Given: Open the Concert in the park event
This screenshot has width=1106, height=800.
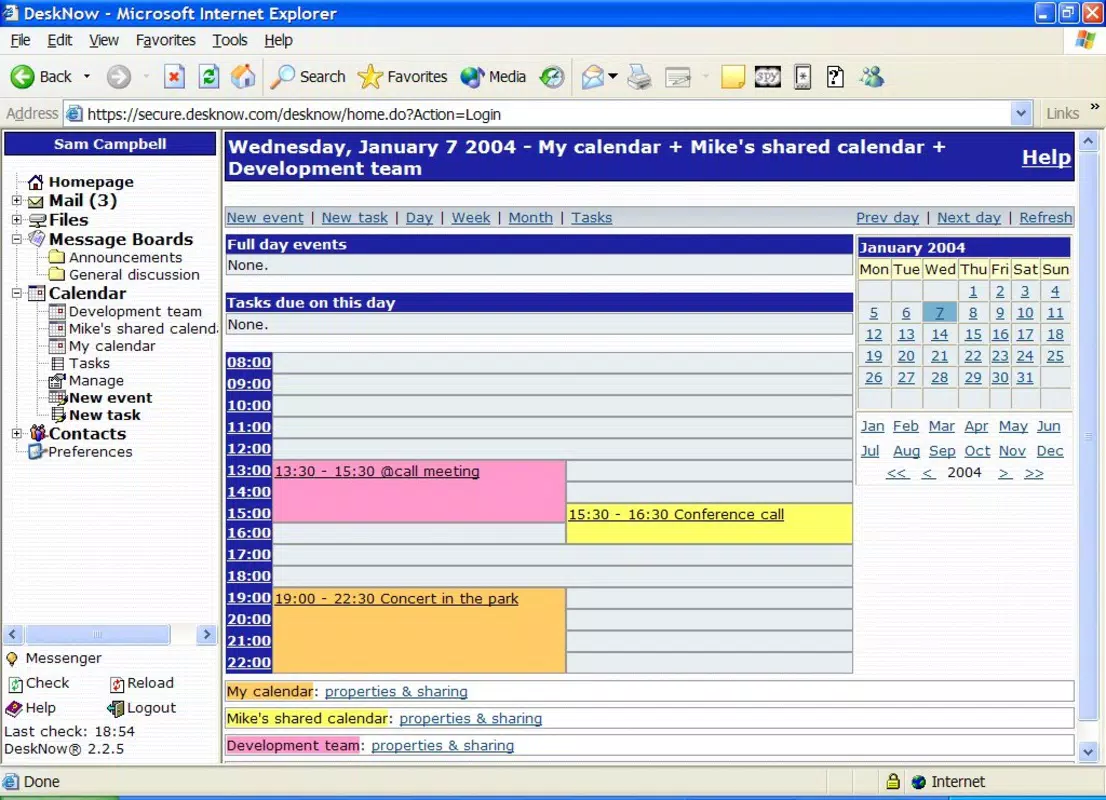Looking at the screenshot, I should pyautogui.click(x=396, y=598).
